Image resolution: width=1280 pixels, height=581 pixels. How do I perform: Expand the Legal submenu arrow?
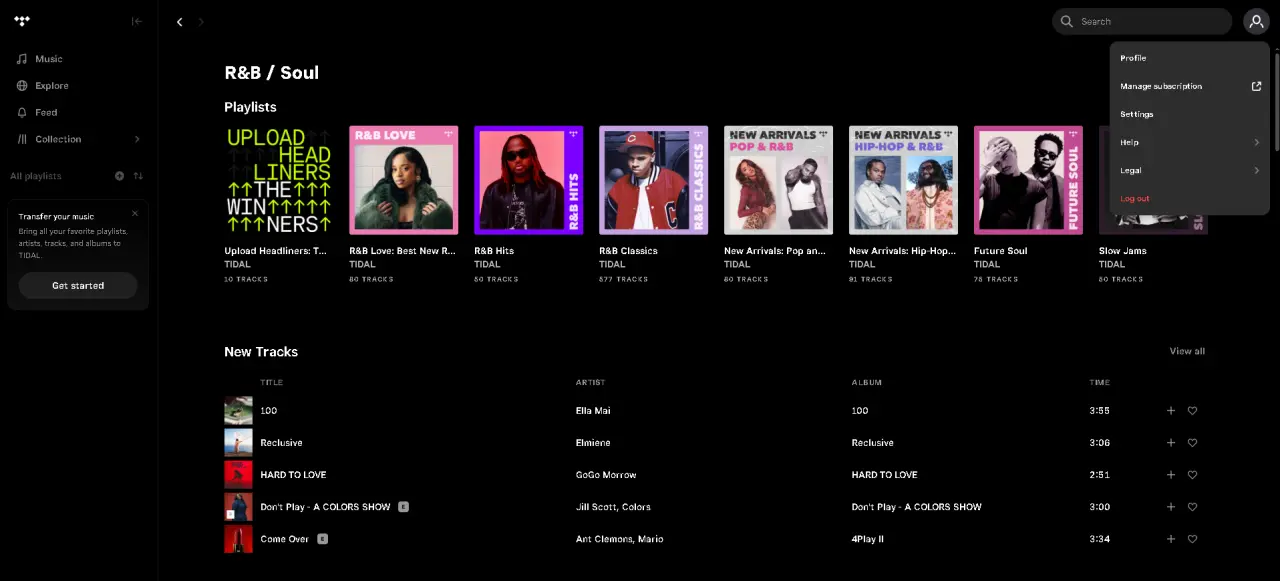click(x=1257, y=170)
